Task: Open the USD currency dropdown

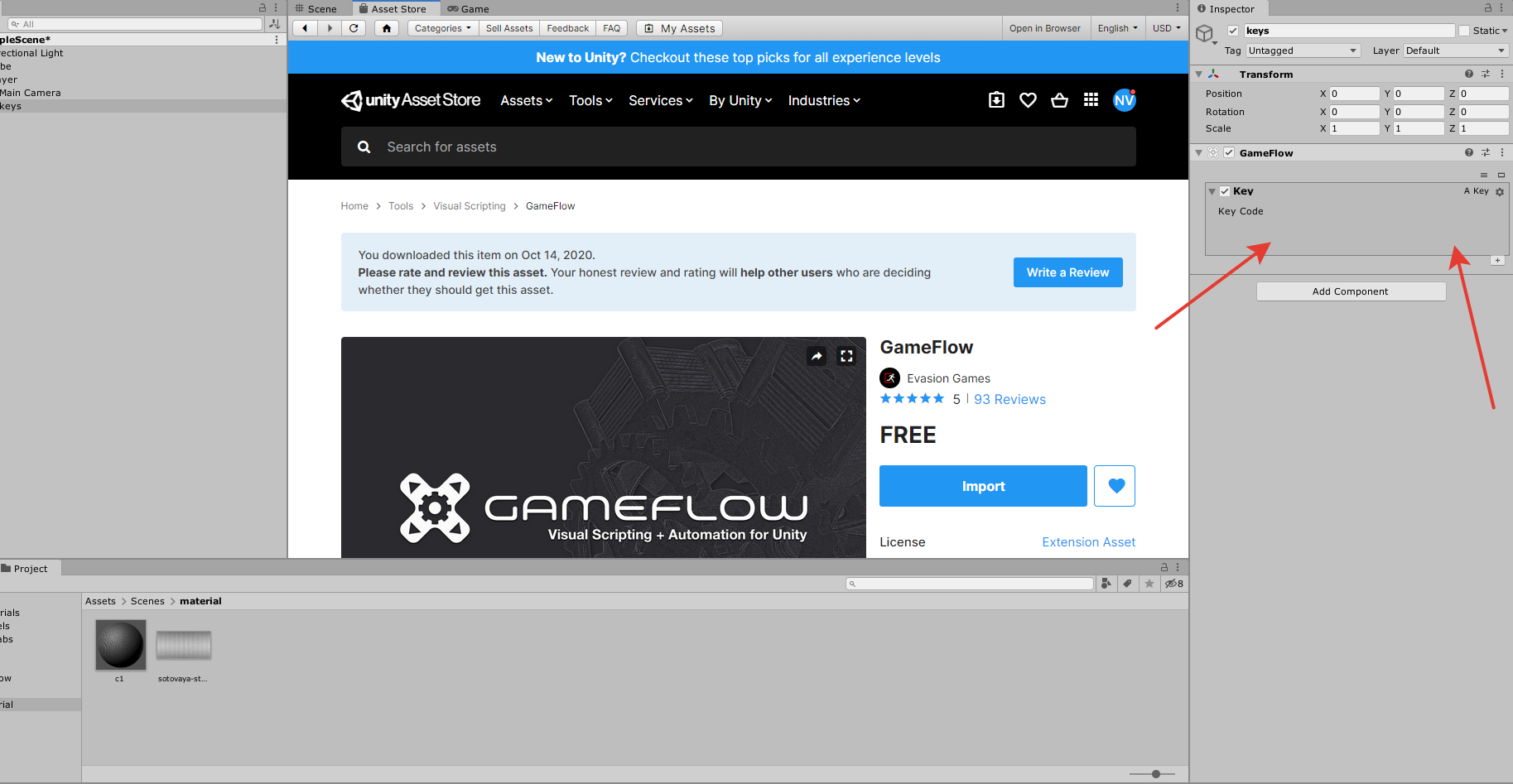Action: point(1166,28)
